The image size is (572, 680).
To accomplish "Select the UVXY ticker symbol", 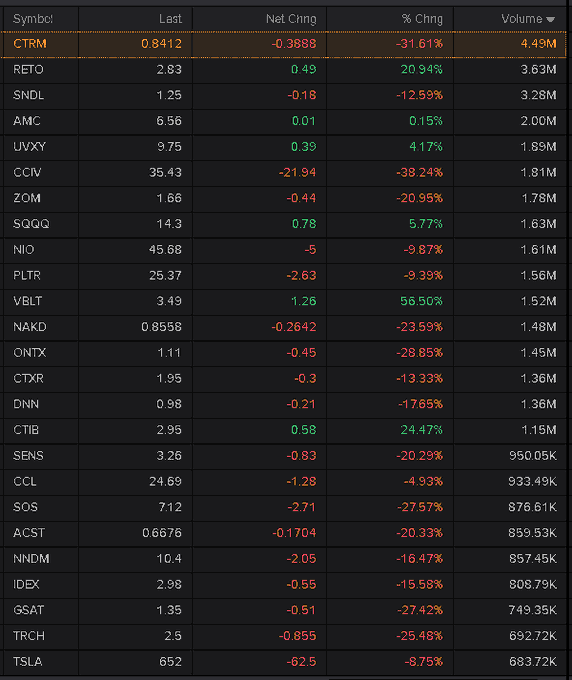I will tap(29, 147).
